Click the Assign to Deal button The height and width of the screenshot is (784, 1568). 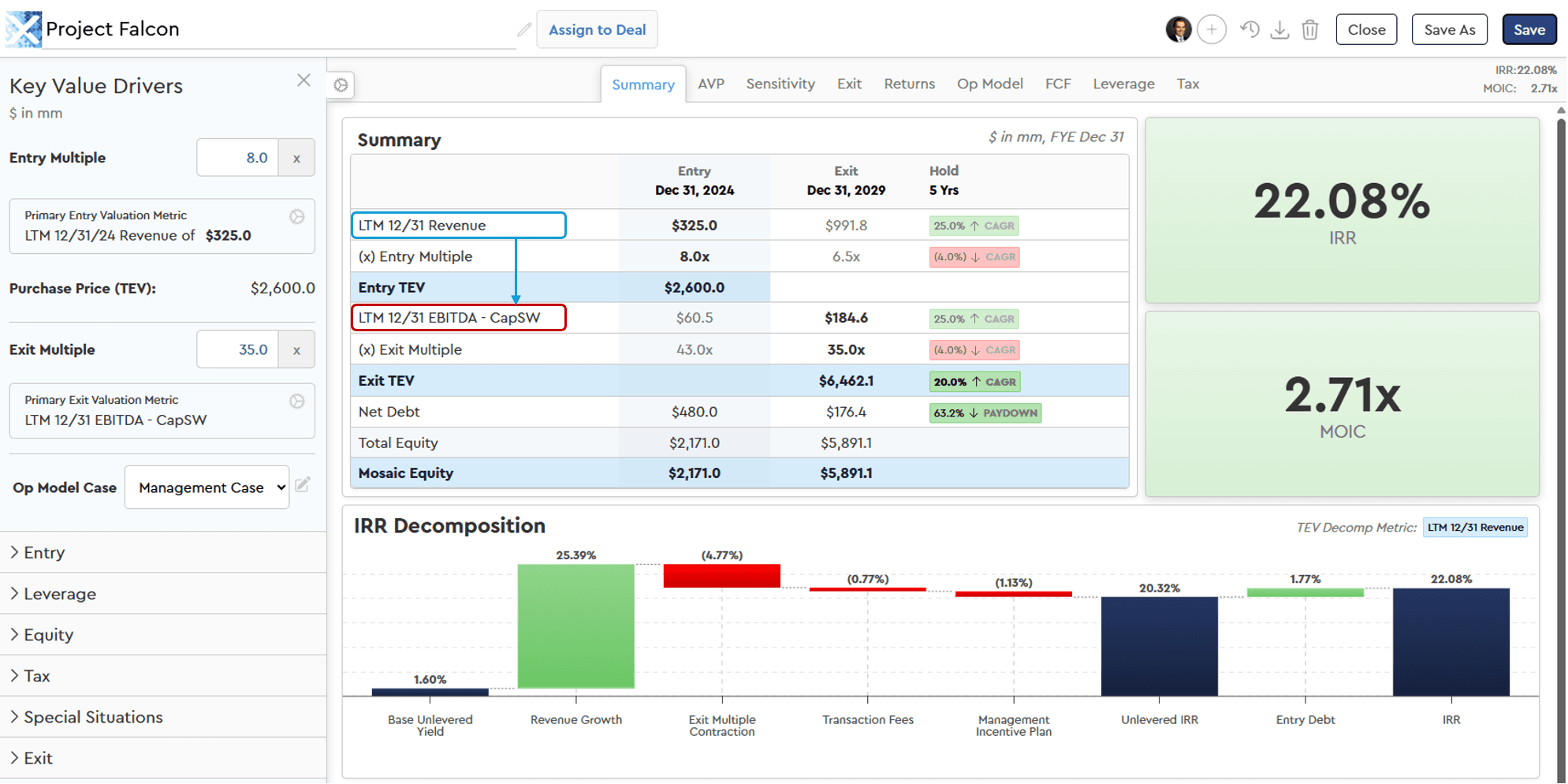coord(597,29)
